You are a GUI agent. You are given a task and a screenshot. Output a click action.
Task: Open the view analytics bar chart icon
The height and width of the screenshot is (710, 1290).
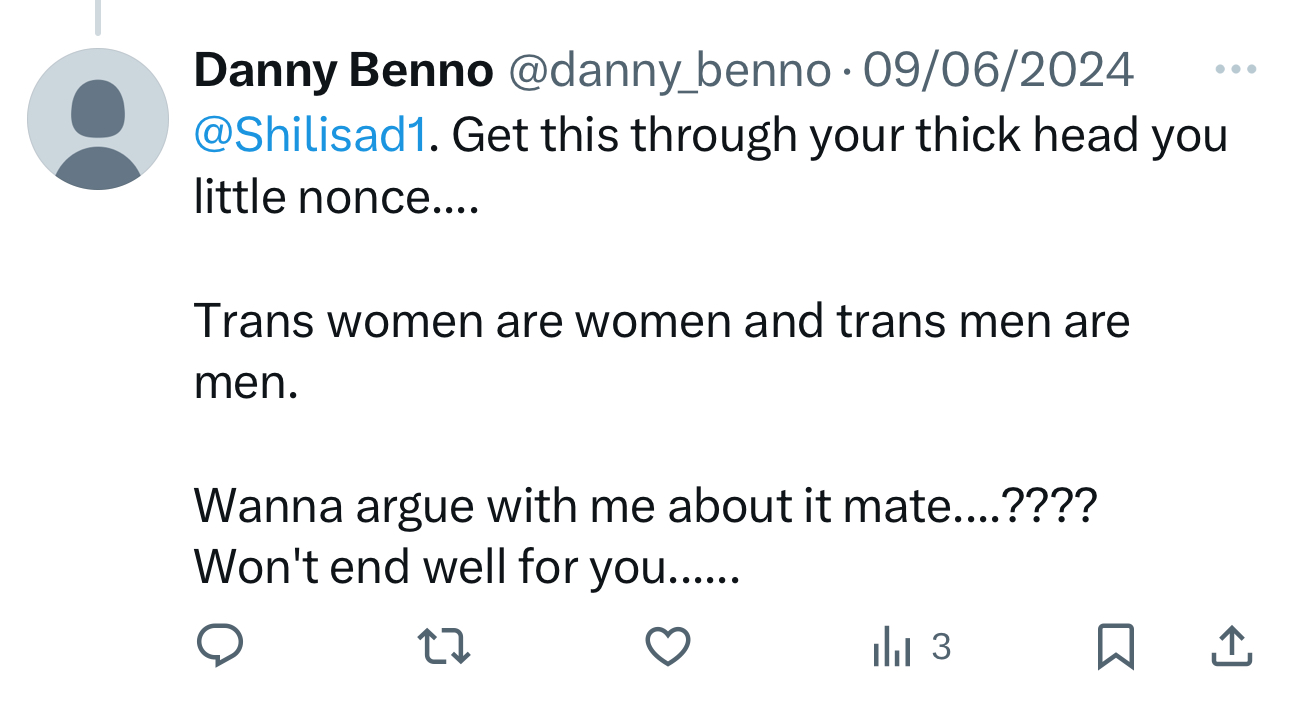click(891, 648)
